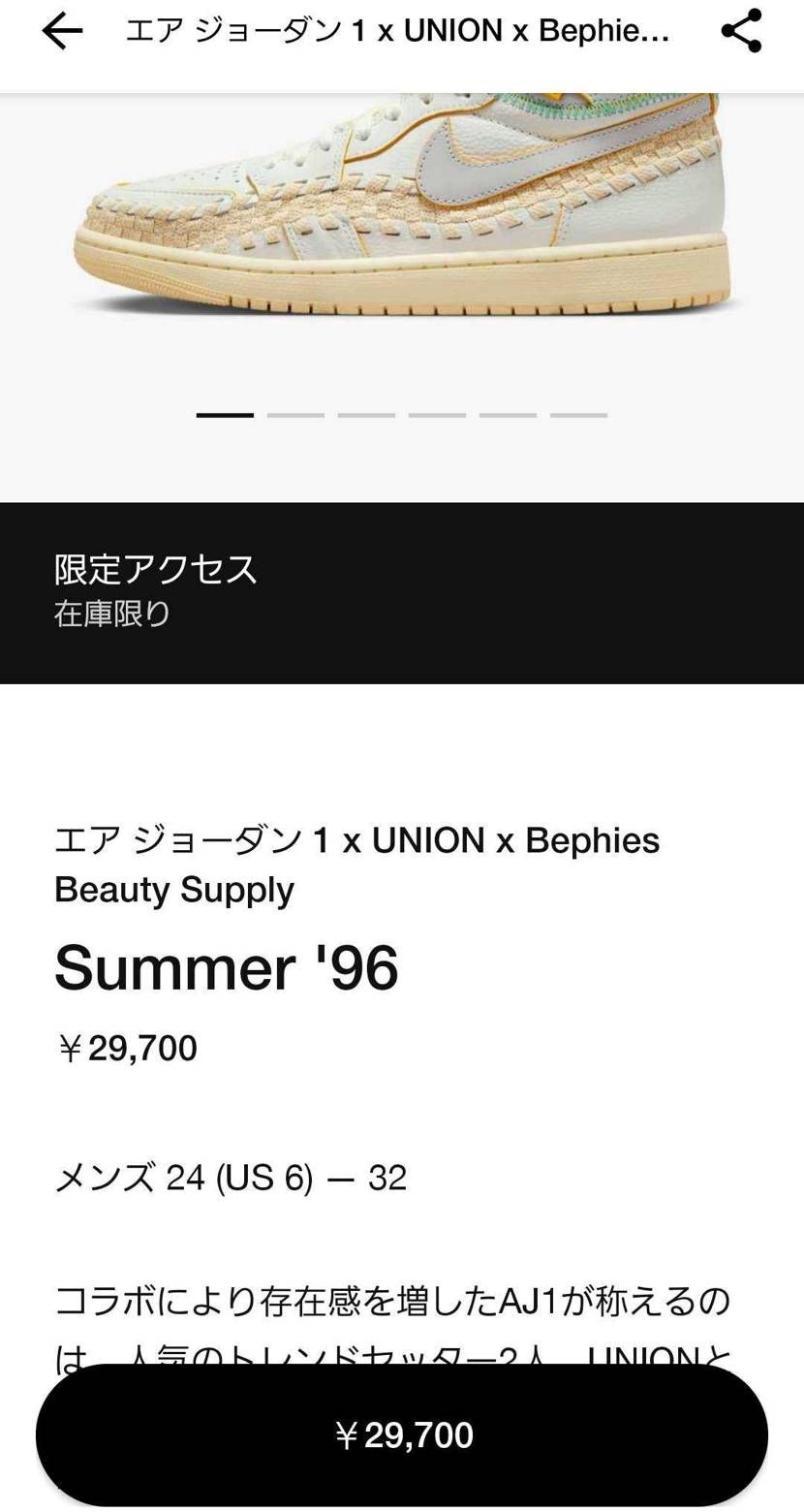The image size is (804, 1512).
Task: Select the third carousel indicator dot
Action: pyautogui.click(x=366, y=414)
